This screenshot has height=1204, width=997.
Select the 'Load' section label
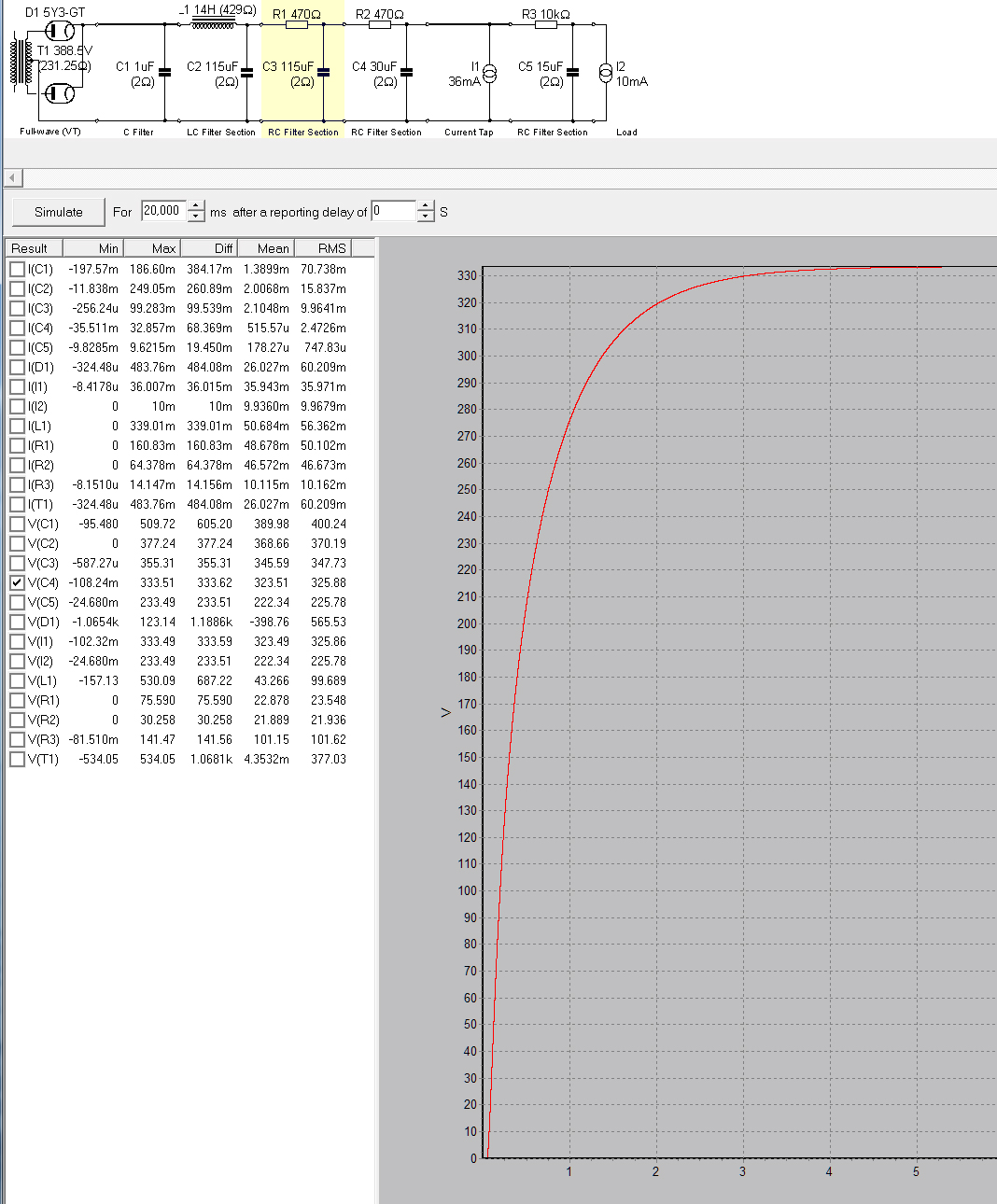(626, 132)
